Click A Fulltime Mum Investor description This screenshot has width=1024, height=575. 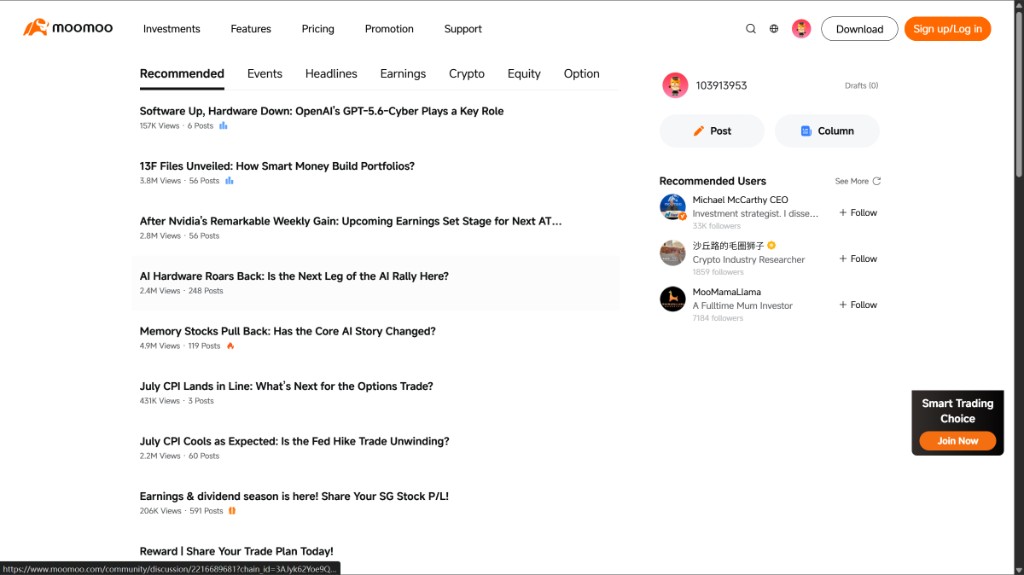point(743,306)
